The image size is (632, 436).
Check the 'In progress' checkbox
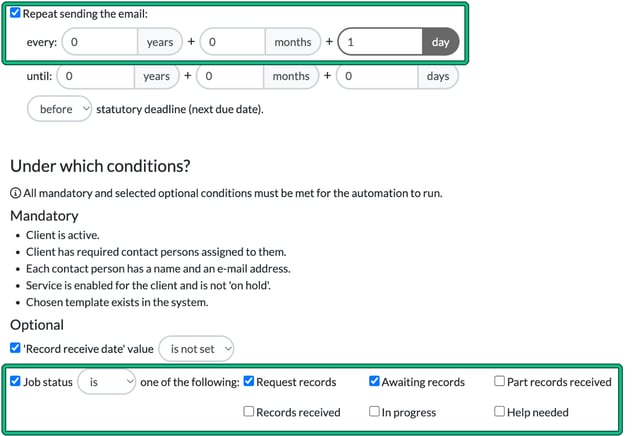coord(374,411)
